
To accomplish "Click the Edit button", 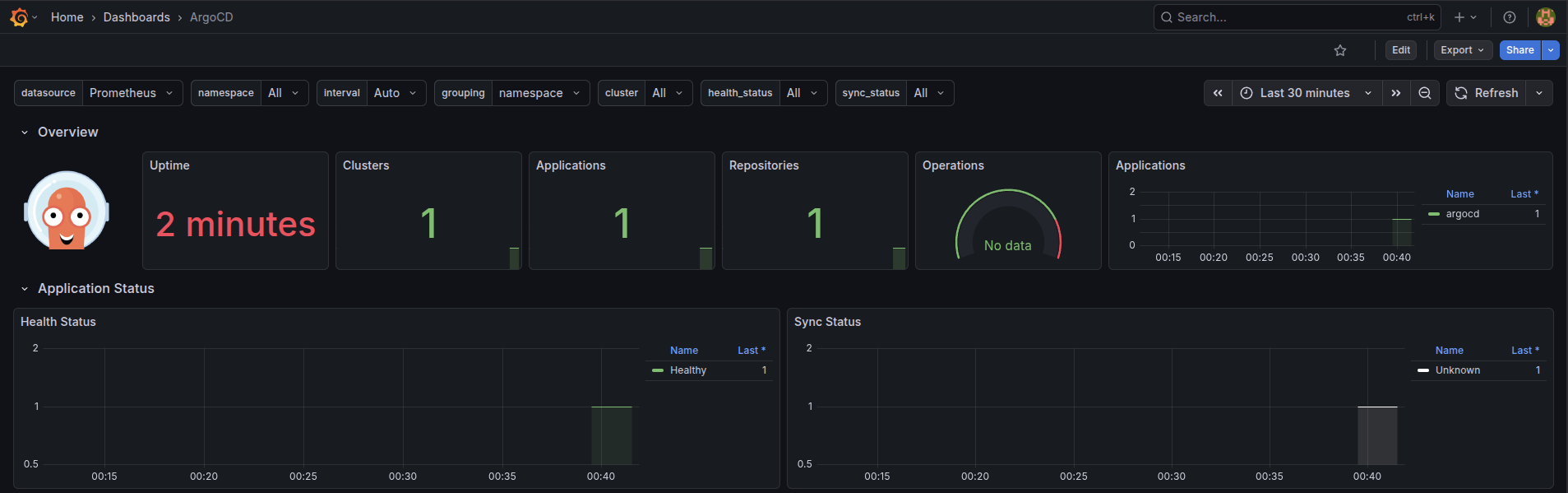I will [1401, 50].
